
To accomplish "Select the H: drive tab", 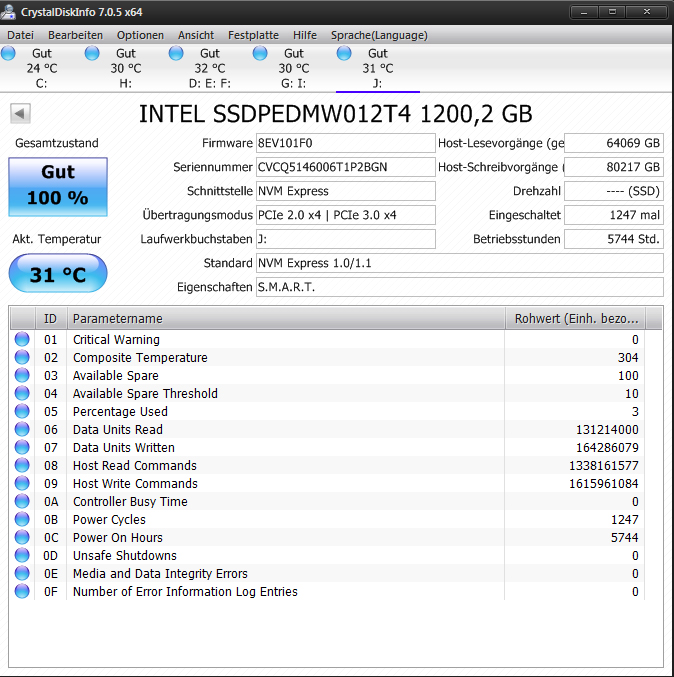I will pyautogui.click(x=126, y=68).
